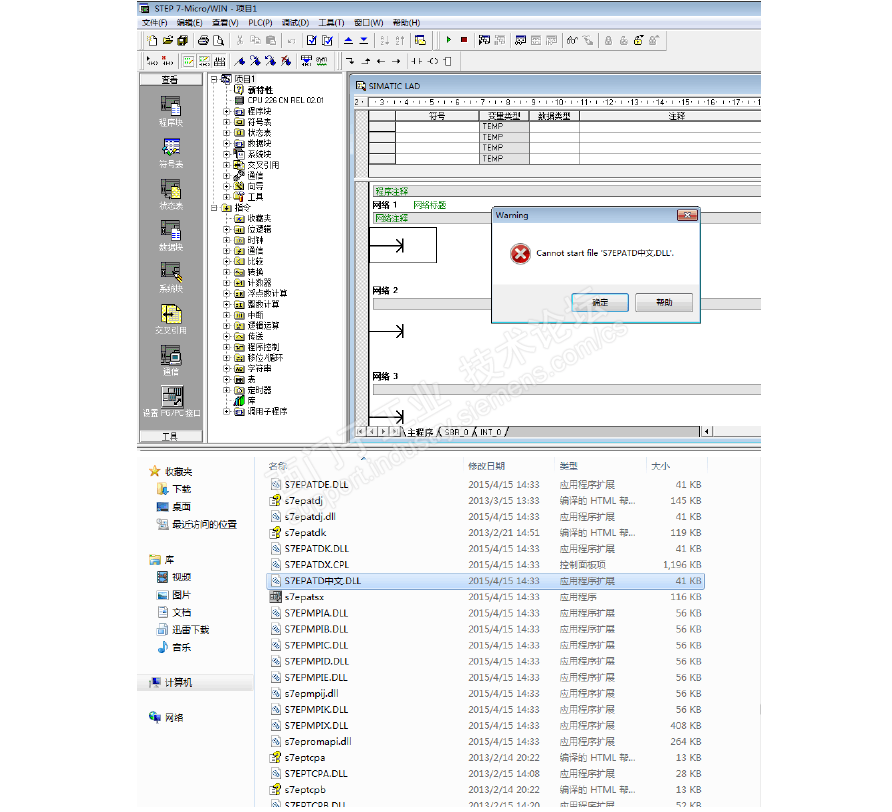
Task: Click the Open Project folder icon
Action: pos(167,40)
